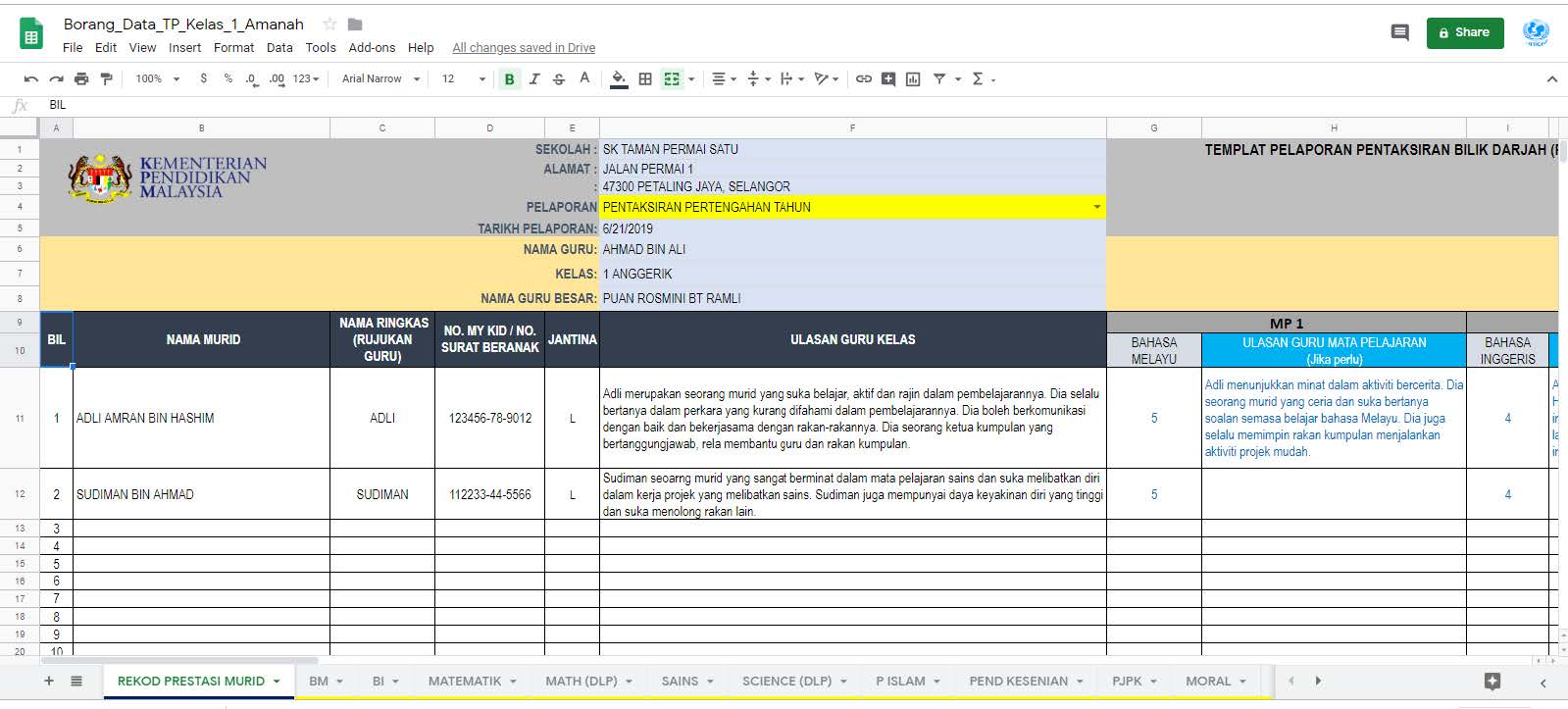The width and height of the screenshot is (1568, 709).
Task: Click the show side panel chevron
Action: pyautogui.click(x=1543, y=683)
